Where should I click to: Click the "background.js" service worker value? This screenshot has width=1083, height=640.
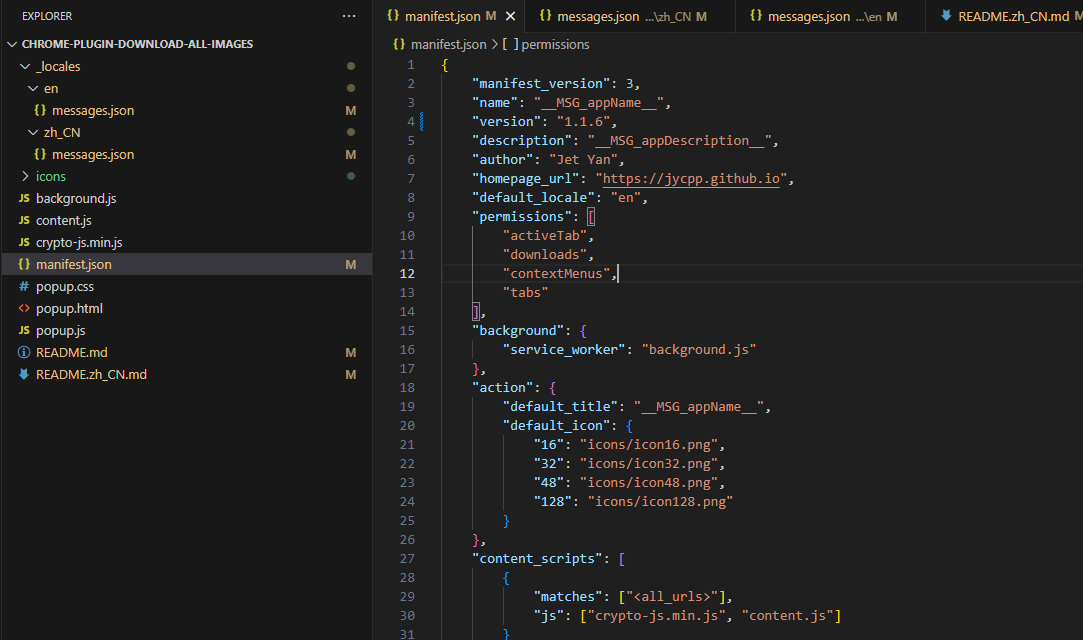coord(699,350)
